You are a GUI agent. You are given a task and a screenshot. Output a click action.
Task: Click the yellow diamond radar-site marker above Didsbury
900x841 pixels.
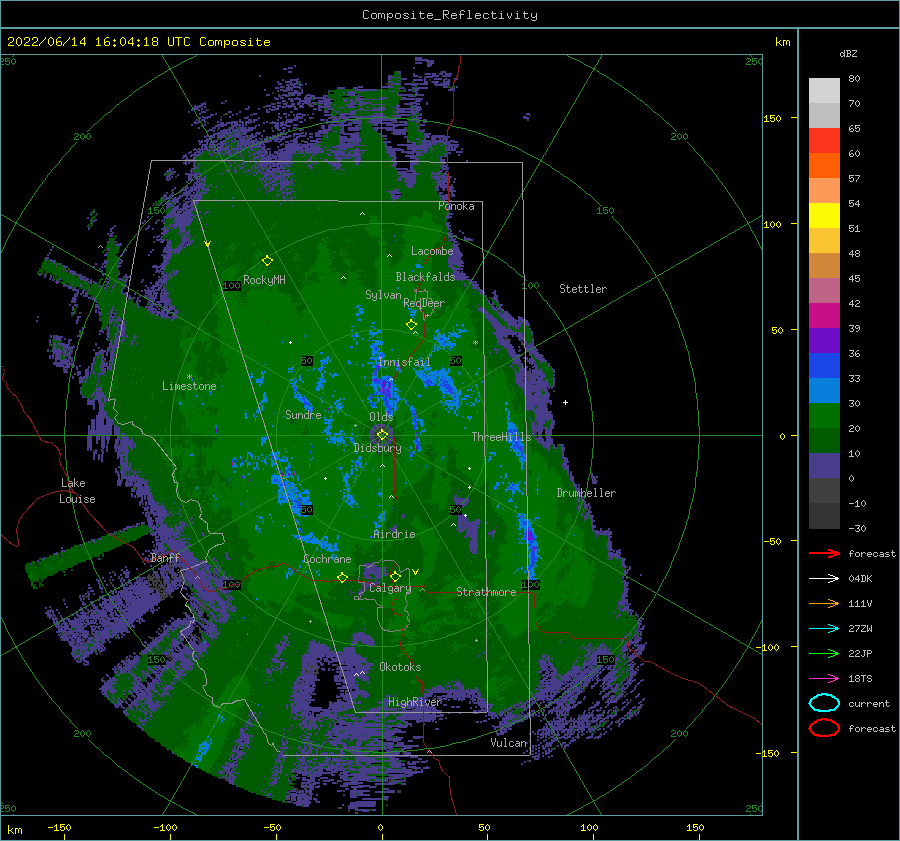(382, 435)
